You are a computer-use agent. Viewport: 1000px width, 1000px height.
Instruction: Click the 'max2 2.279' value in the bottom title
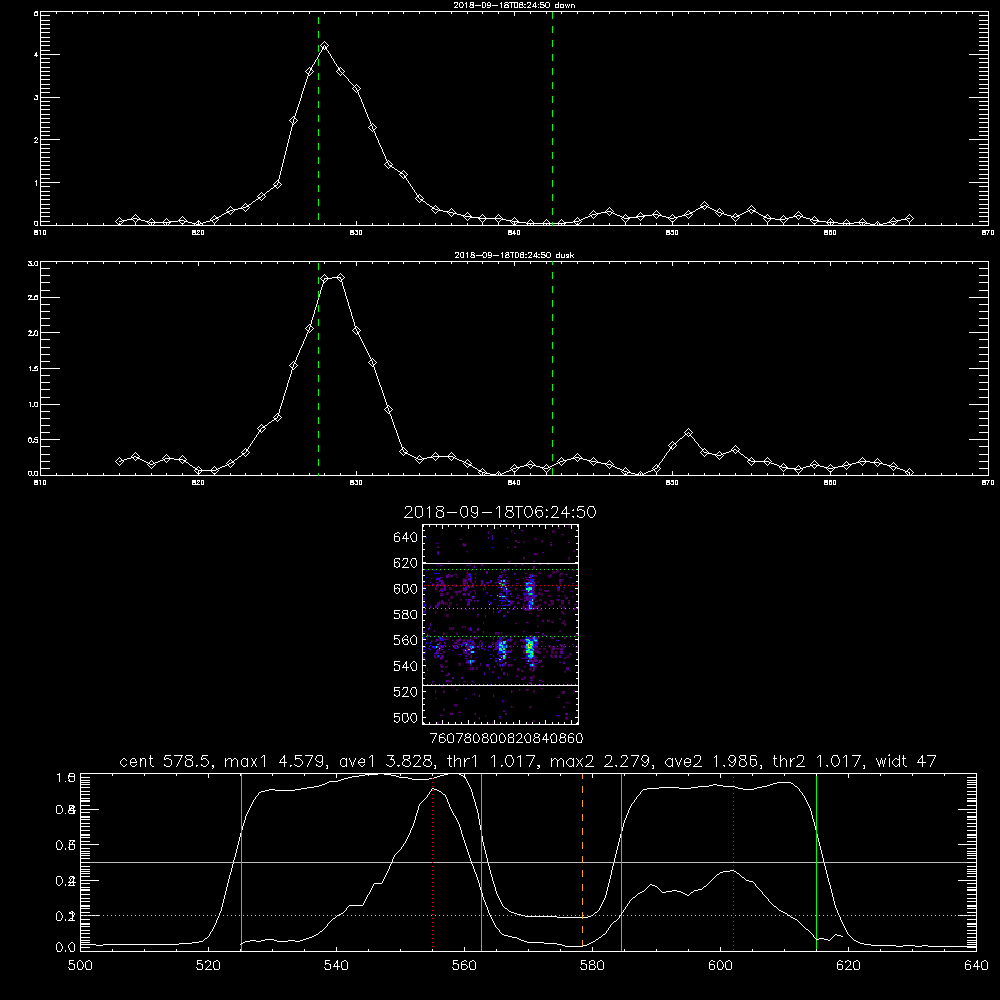(598, 761)
